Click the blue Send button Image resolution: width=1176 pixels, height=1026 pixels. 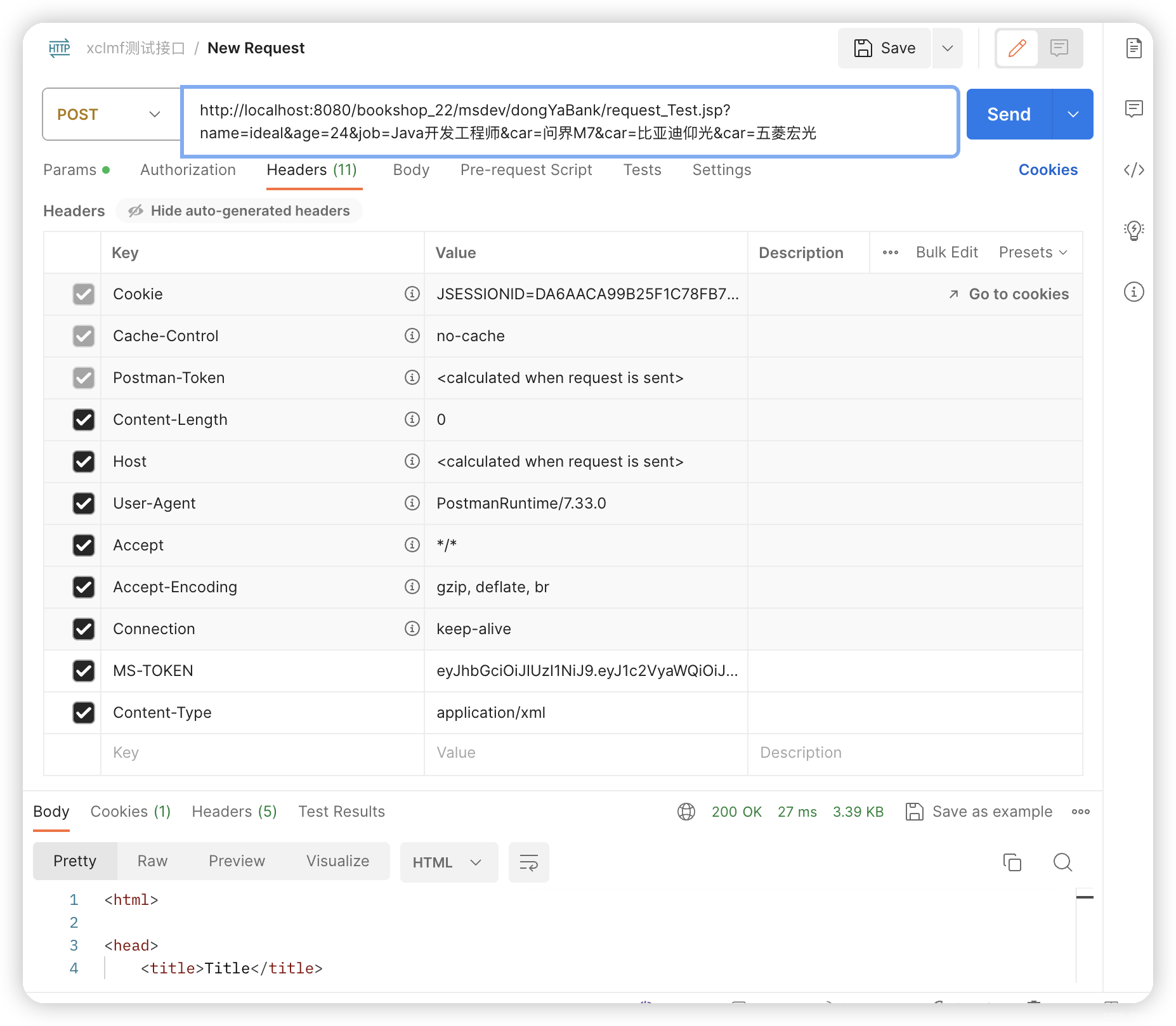point(1009,114)
